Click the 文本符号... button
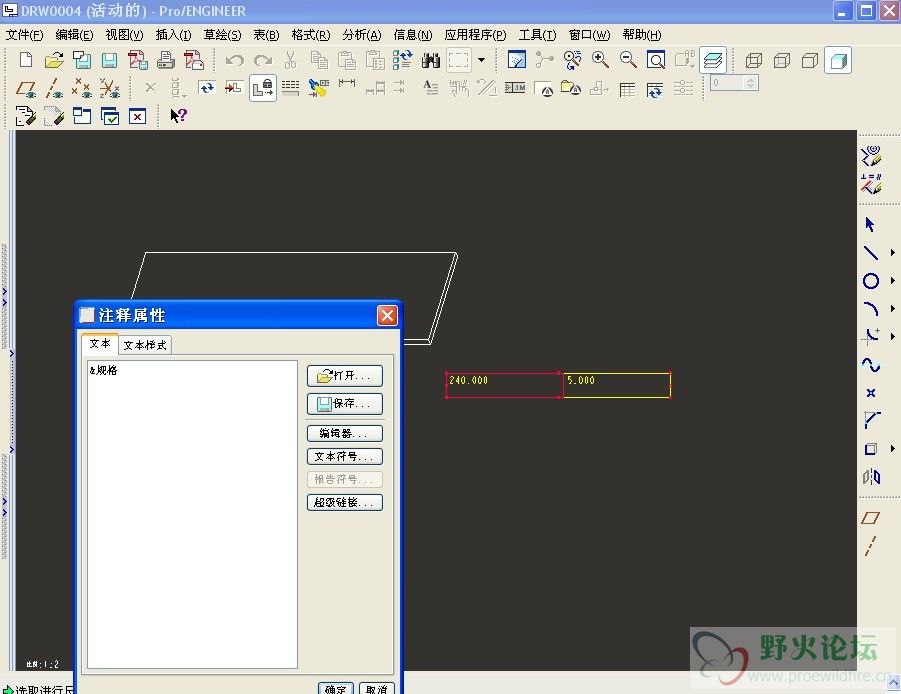The width and height of the screenshot is (901, 694). point(344,456)
